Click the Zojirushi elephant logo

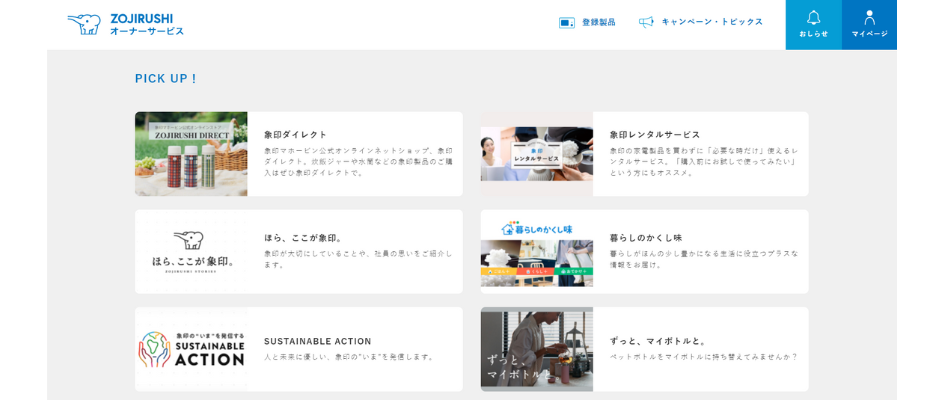[84, 24]
